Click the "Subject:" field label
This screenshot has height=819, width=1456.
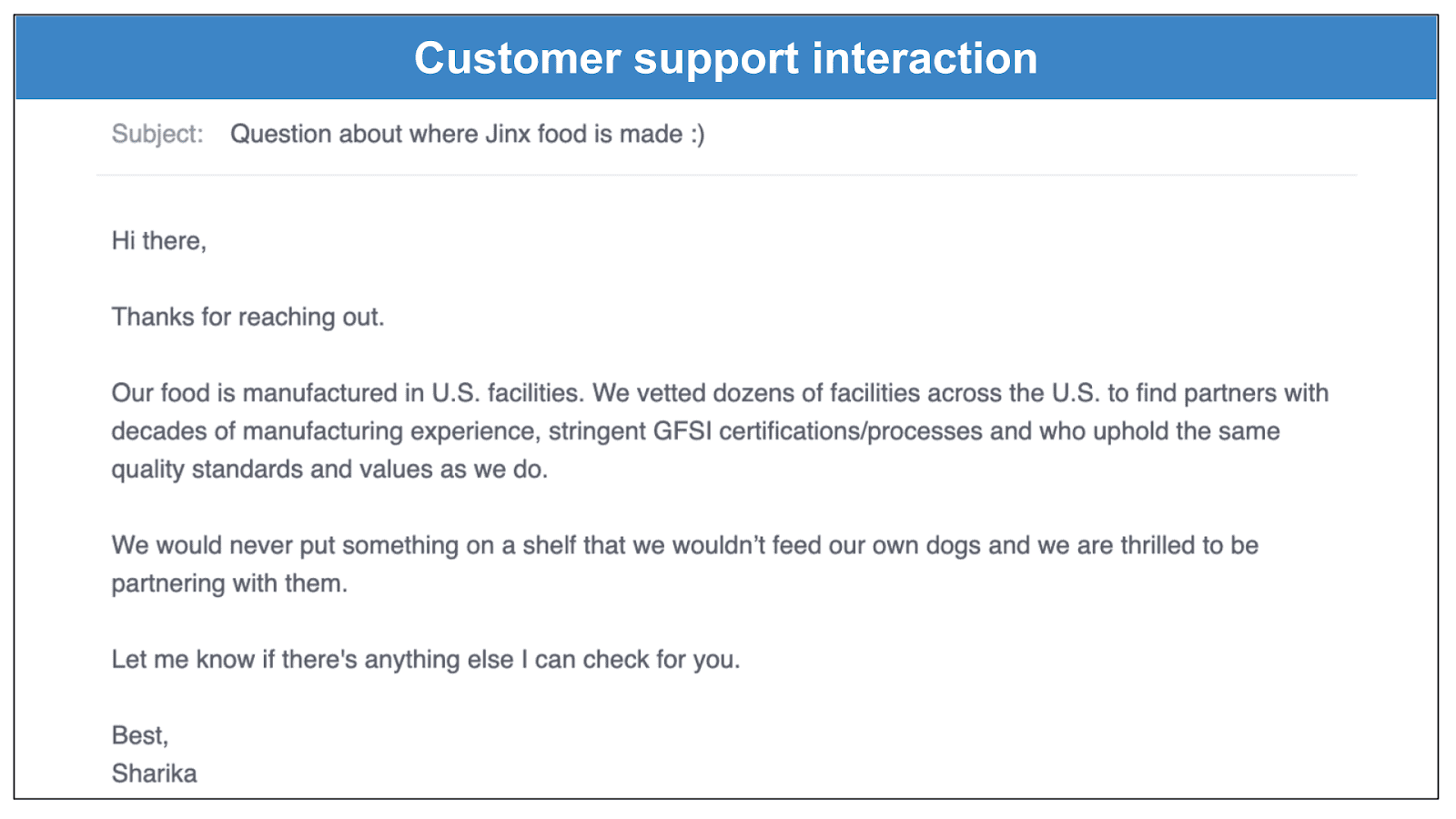[x=157, y=134]
